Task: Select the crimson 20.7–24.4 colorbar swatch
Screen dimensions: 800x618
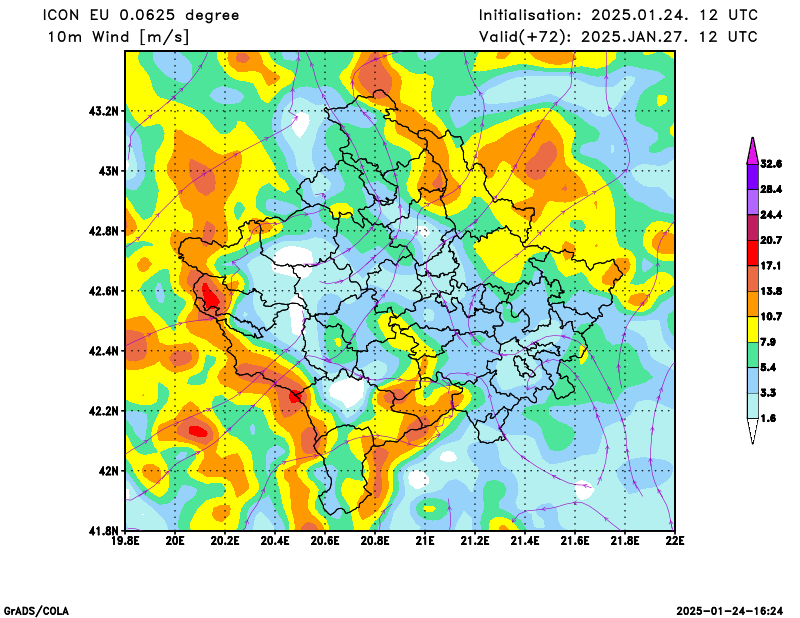Action: pos(753,228)
